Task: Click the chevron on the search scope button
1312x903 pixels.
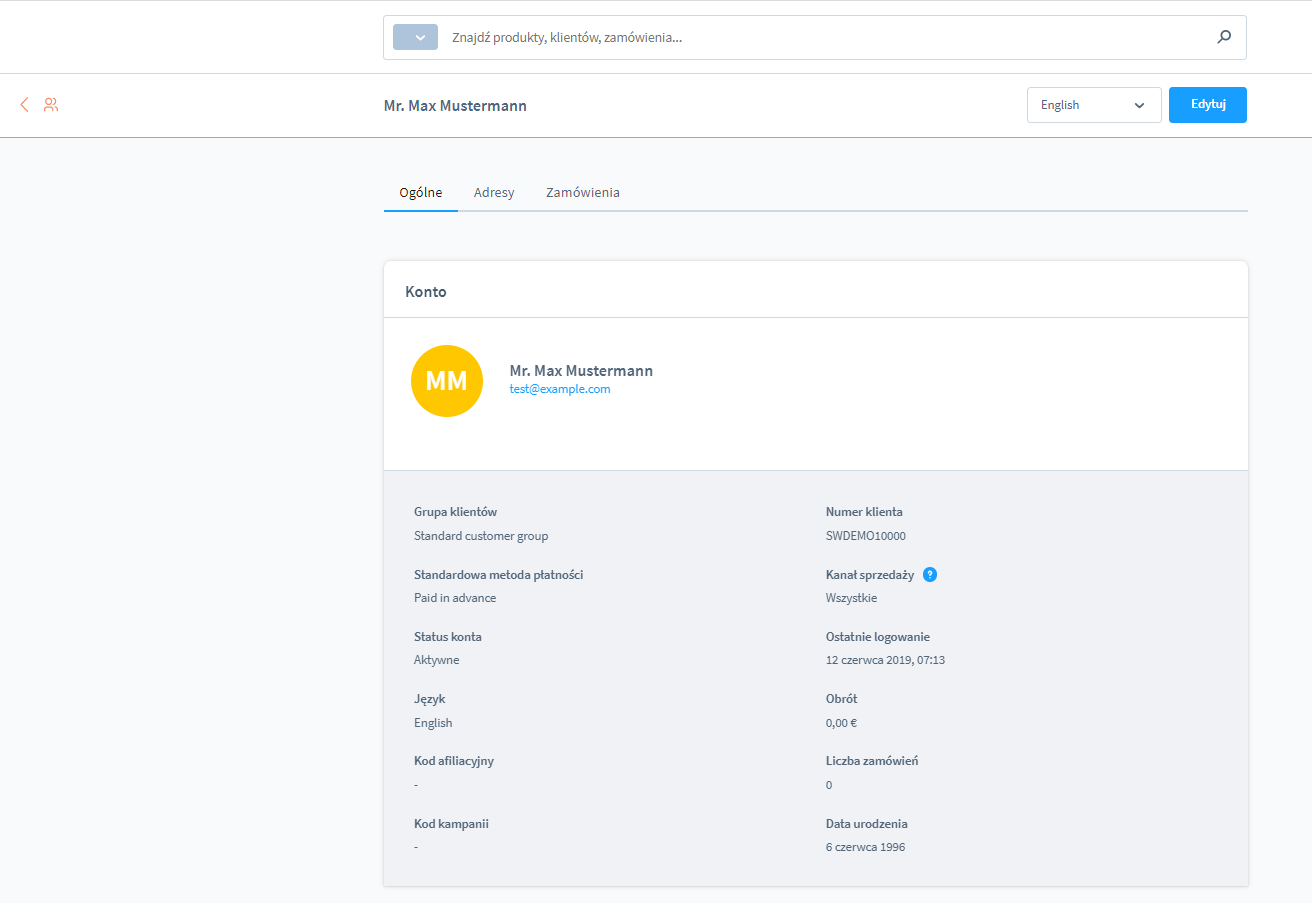Action: 421,36
